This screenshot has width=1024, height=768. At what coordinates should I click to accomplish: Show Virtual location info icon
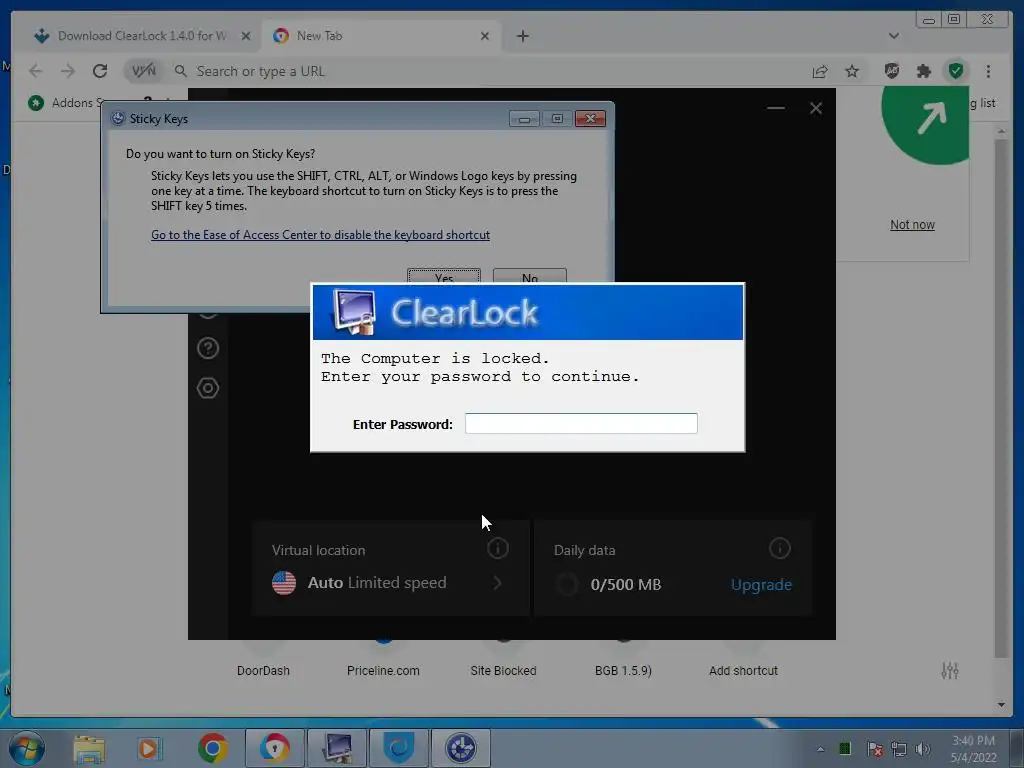(x=498, y=549)
